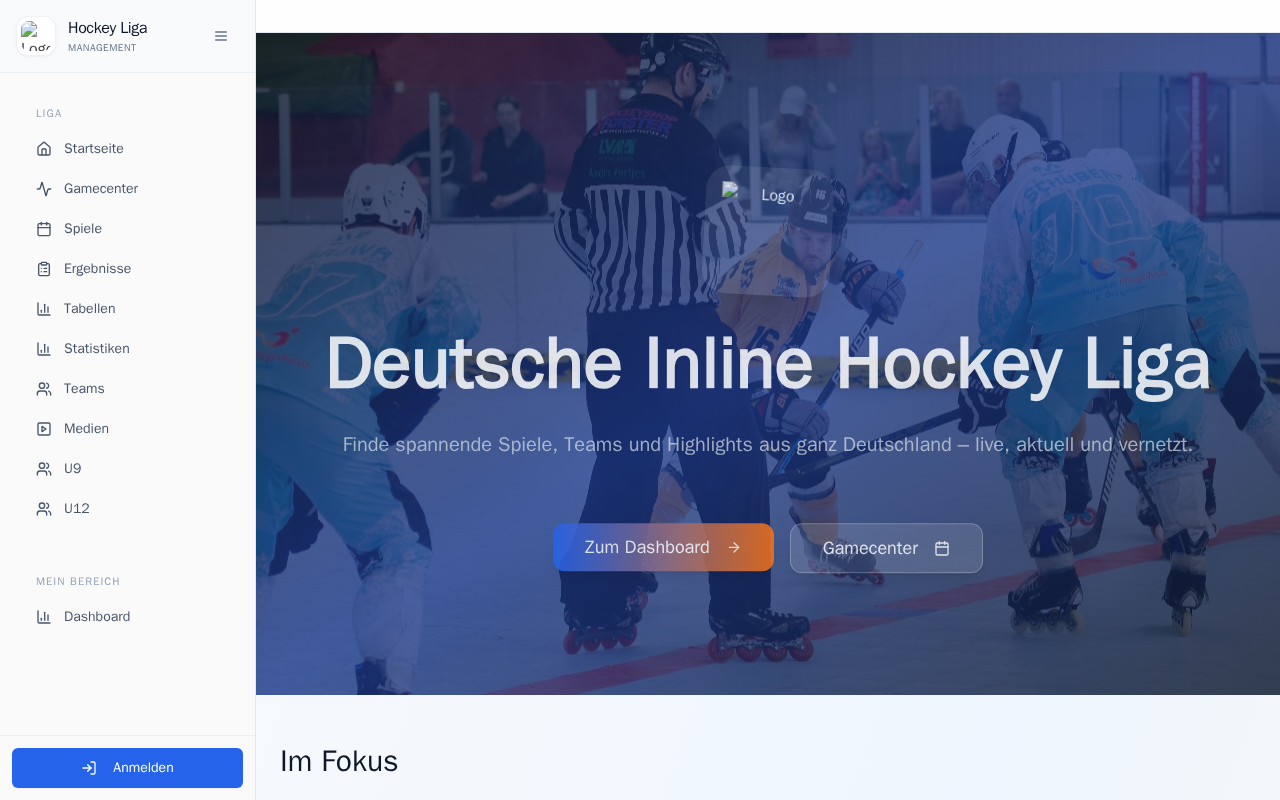Click the Zum Dashboard gradient button

[x=663, y=547]
